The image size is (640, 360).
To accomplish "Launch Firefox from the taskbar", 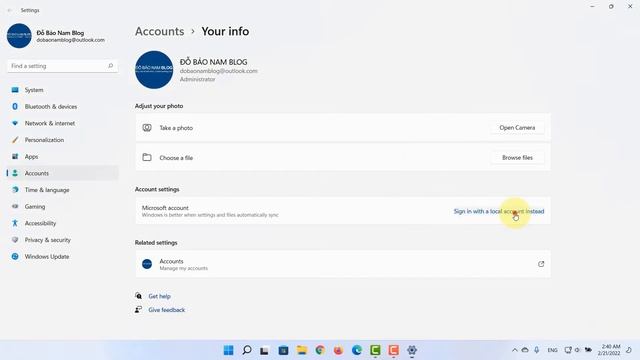I will (x=338, y=350).
